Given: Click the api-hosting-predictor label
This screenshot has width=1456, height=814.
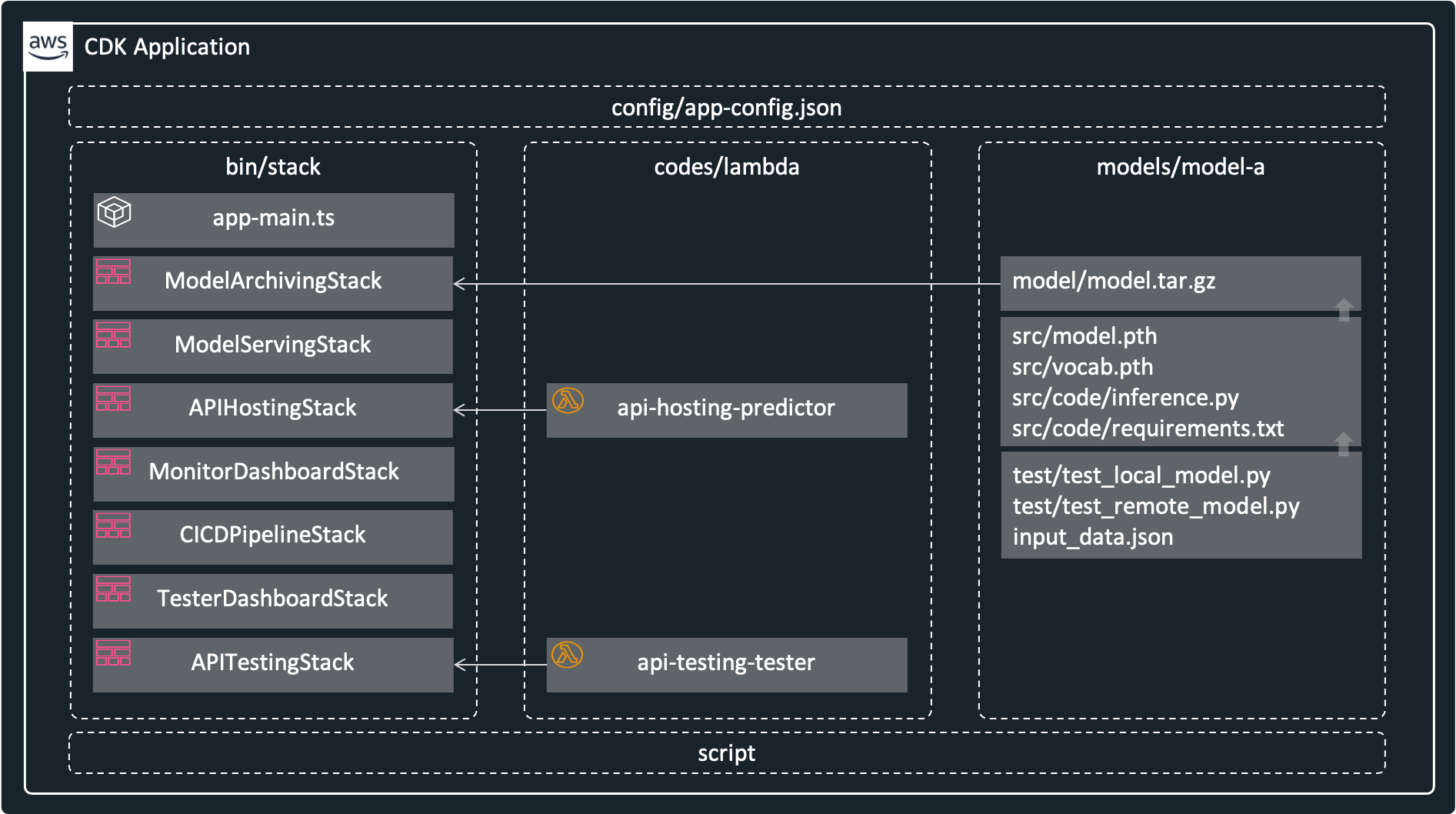Looking at the screenshot, I should coord(726,408).
